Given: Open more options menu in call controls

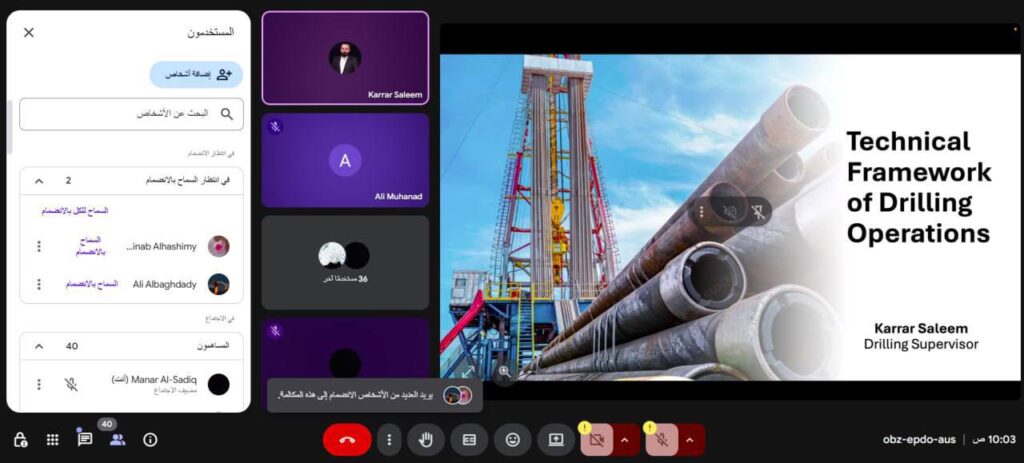Looking at the screenshot, I should click(x=389, y=439).
